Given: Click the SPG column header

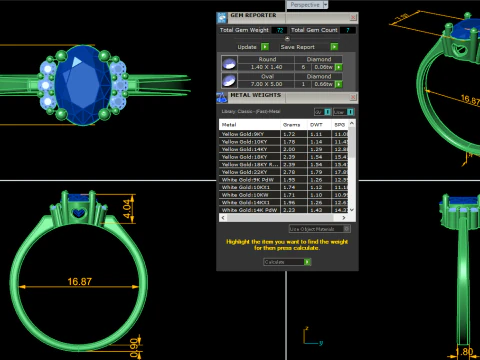Looking at the screenshot, I should 340,125.
